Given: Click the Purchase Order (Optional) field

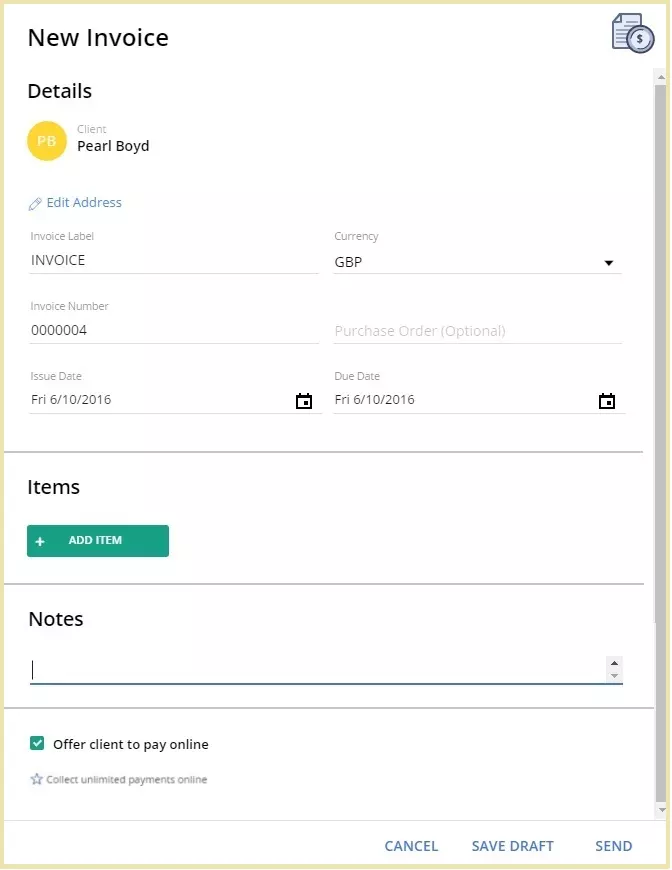Looking at the screenshot, I should [x=477, y=331].
